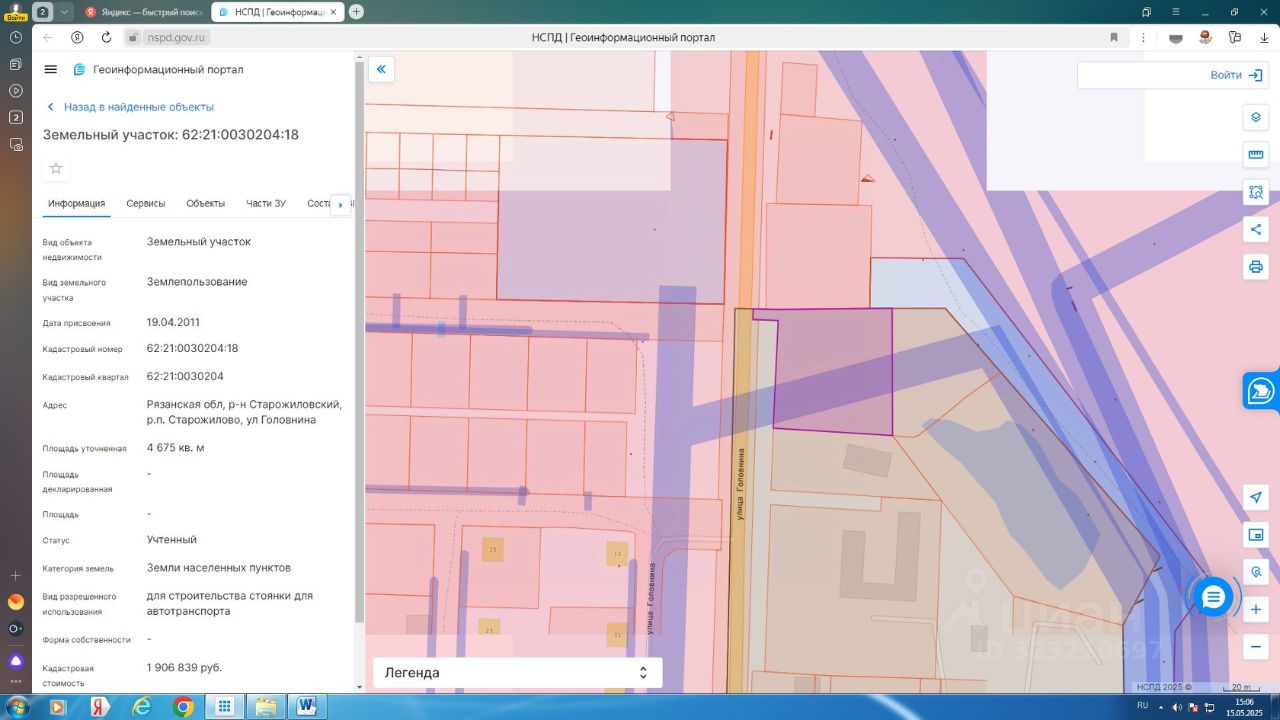The width and height of the screenshot is (1280, 720).
Task: Reload the page in the browser
Action: pos(106,37)
